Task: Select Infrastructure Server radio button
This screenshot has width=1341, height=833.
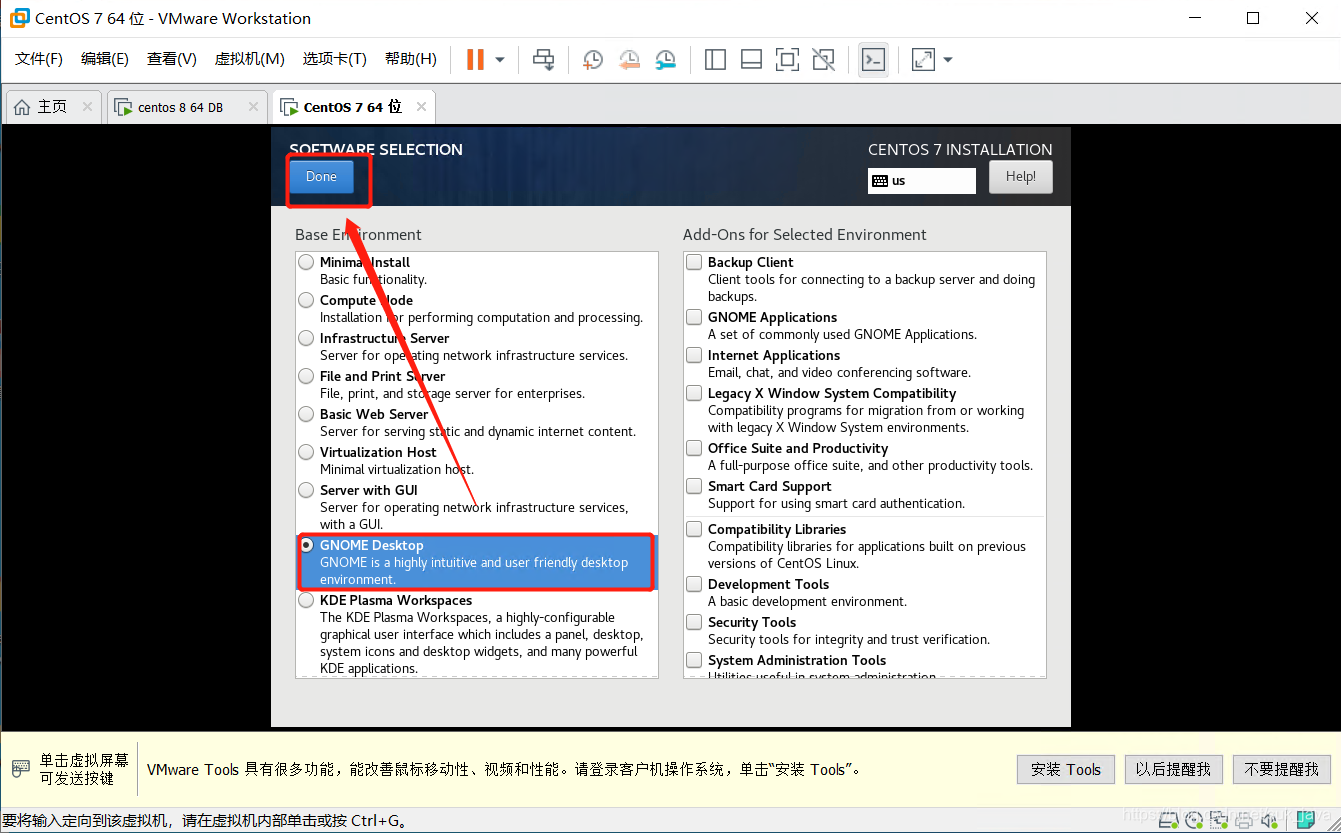Action: click(x=306, y=338)
